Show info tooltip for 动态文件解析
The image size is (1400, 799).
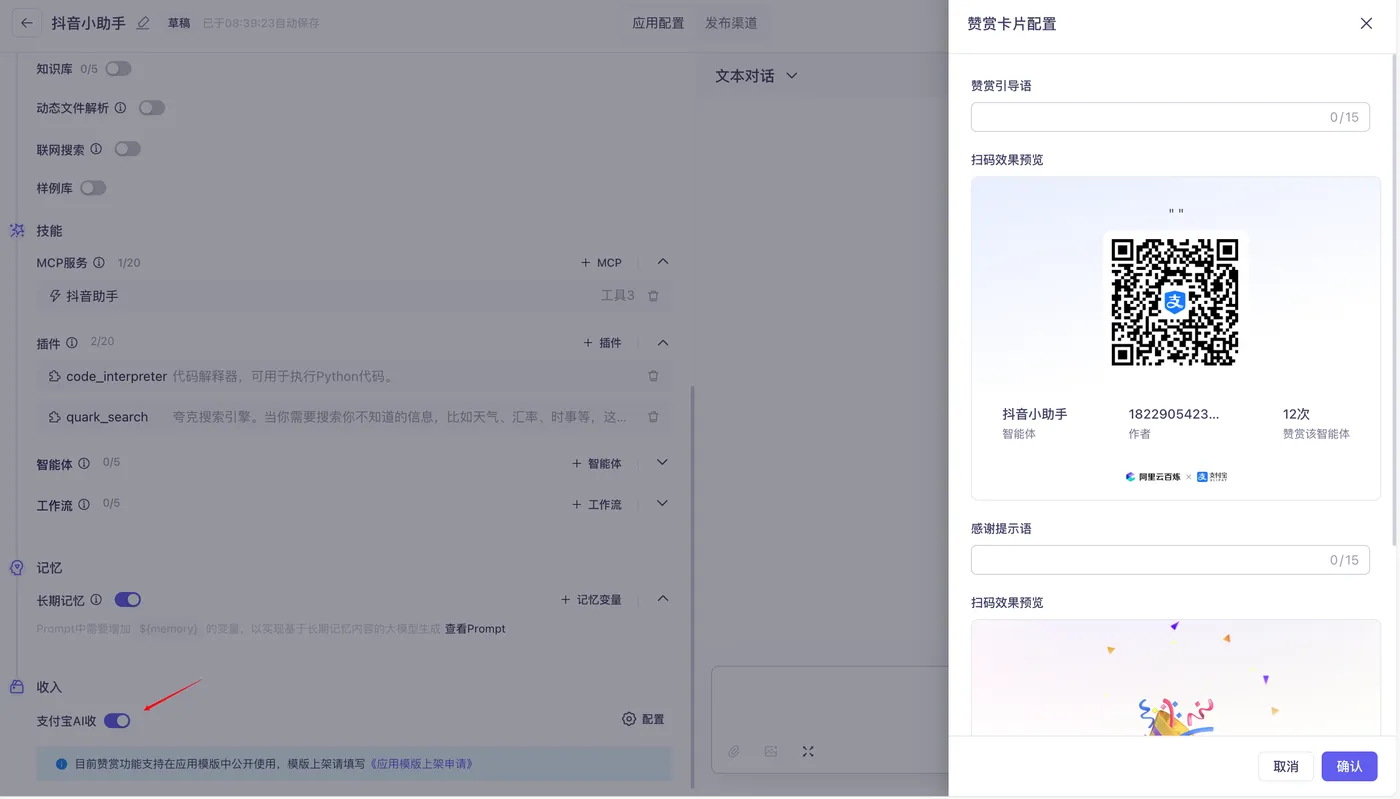[120, 108]
